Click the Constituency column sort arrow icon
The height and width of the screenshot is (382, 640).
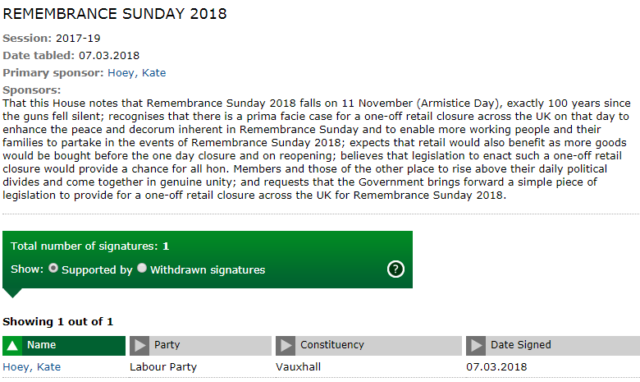pos(285,346)
